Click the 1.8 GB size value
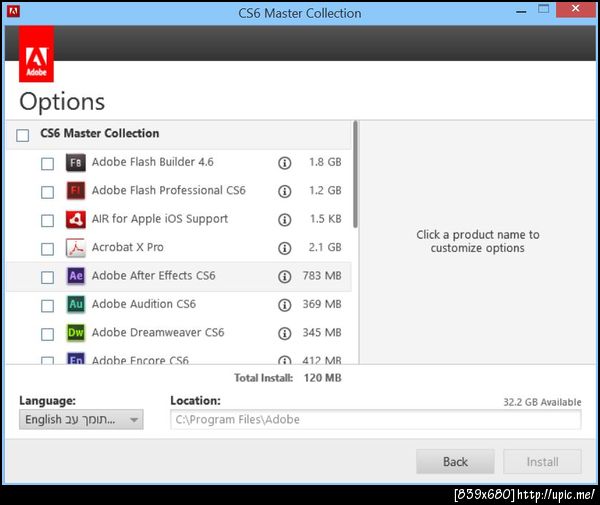 pyautogui.click(x=325, y=162)
